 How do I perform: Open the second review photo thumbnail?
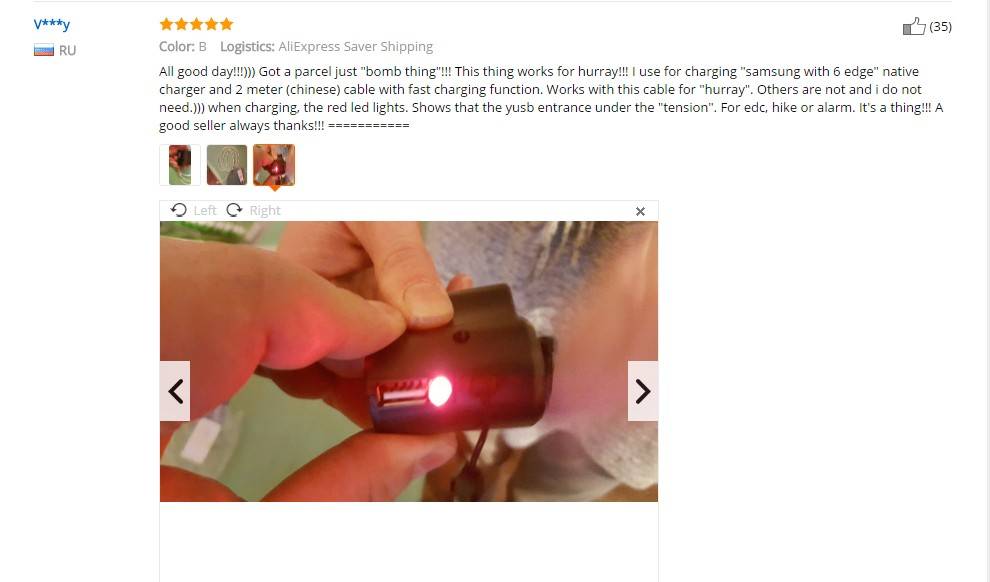pos(227,165)
